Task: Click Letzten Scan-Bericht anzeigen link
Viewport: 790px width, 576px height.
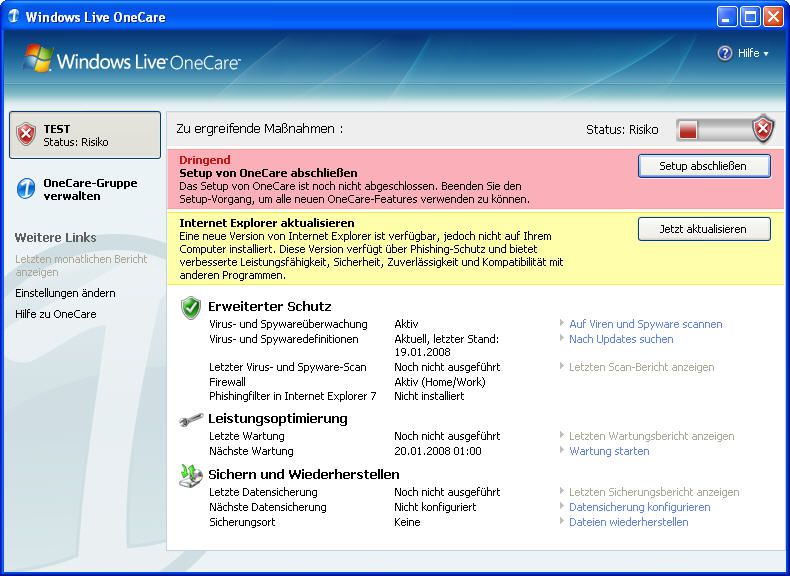Action: pos(641,367)
